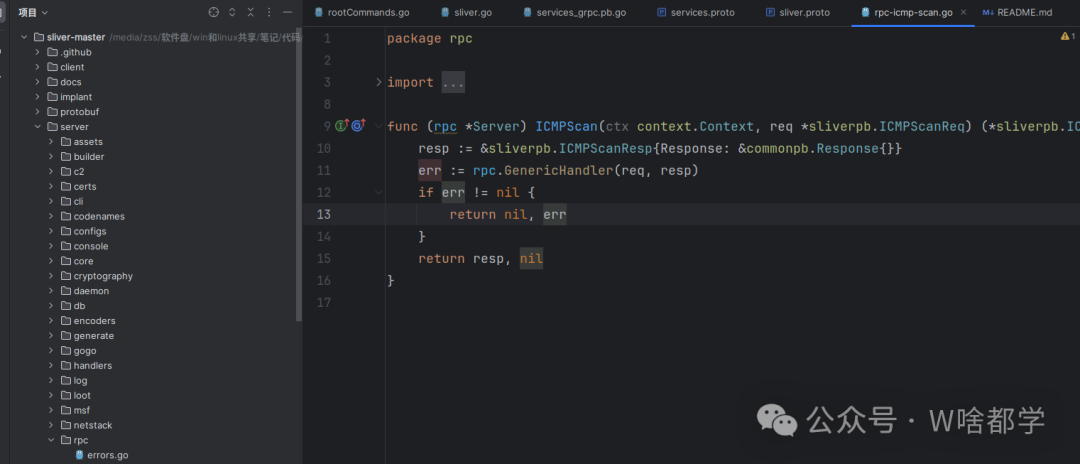Viewport: 1080px width, 464px height.
Task: Collapse the server folder
Action: point(38,127)
